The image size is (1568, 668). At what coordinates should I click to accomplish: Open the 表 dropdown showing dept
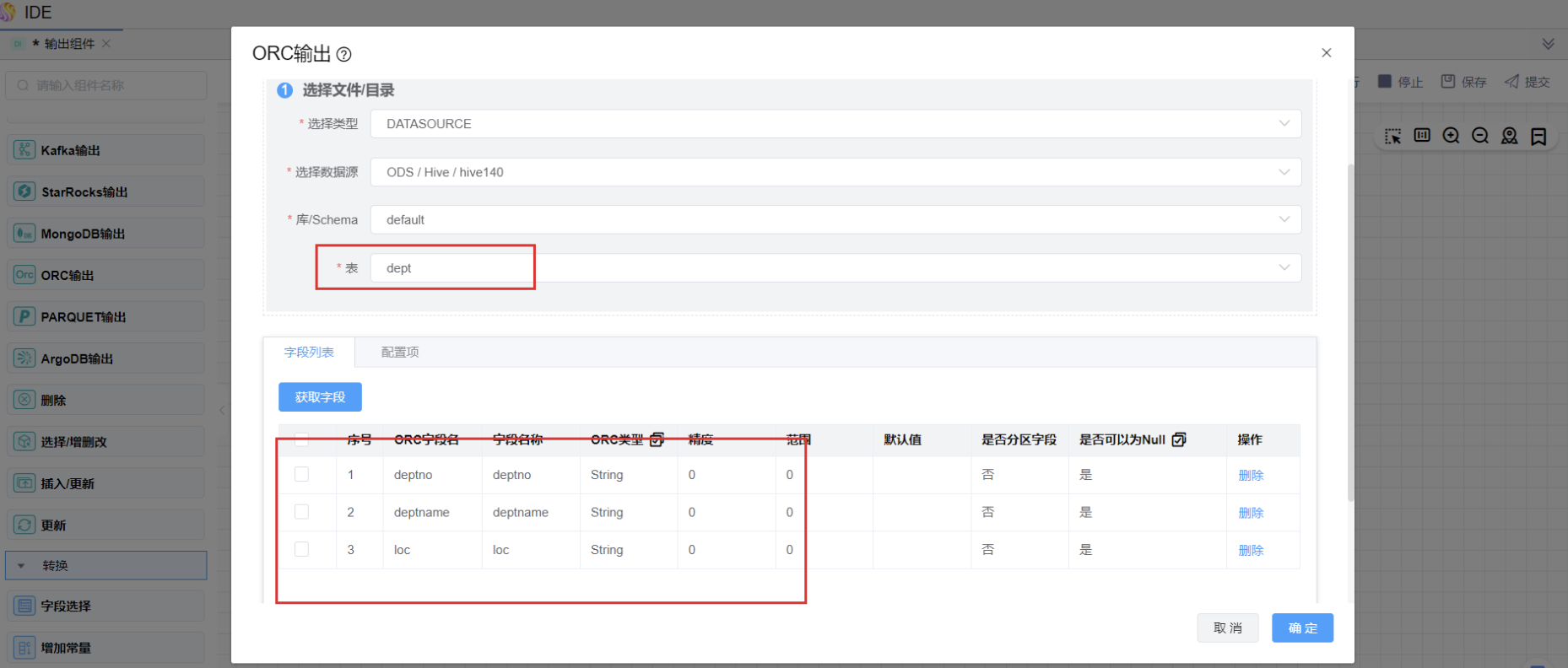click(x=835, y=268)
